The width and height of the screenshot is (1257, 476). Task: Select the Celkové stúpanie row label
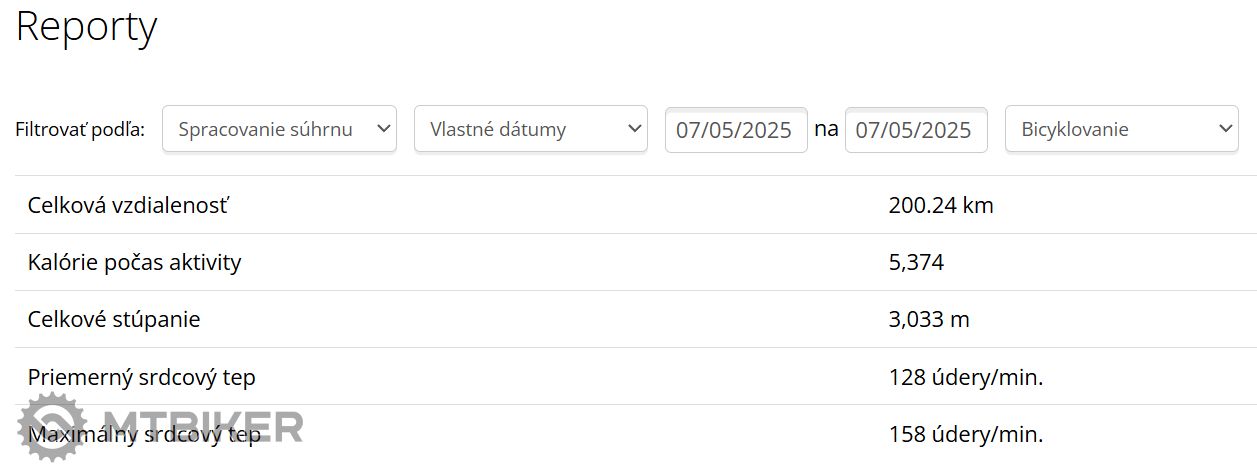[x=114, y=320]
